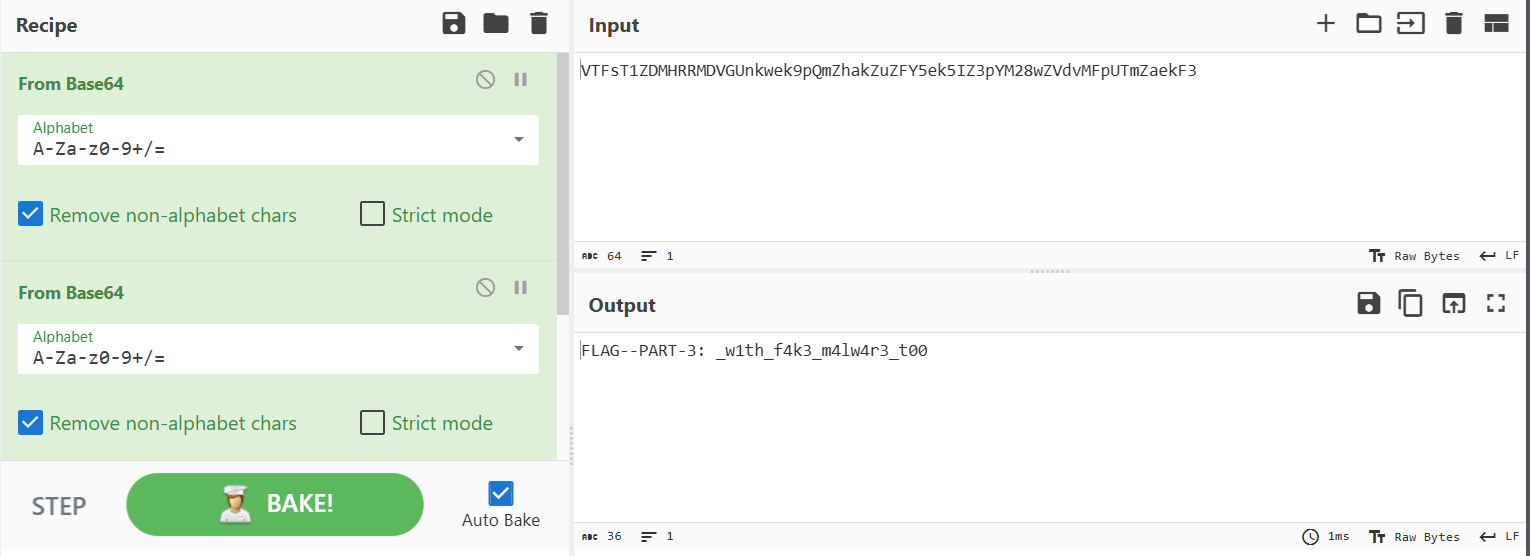Open a file as input
This screenshot has height=556, width=1530.
(x=1410, y=24)
